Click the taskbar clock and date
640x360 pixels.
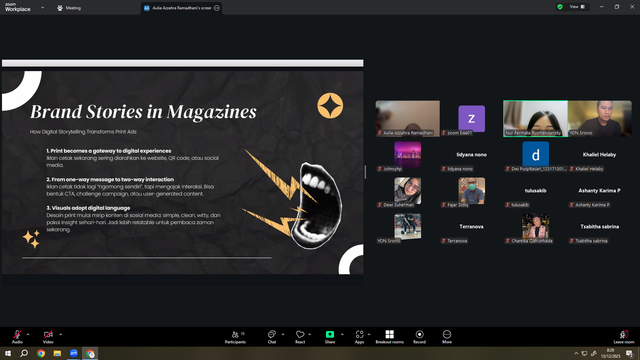point(611,353)
